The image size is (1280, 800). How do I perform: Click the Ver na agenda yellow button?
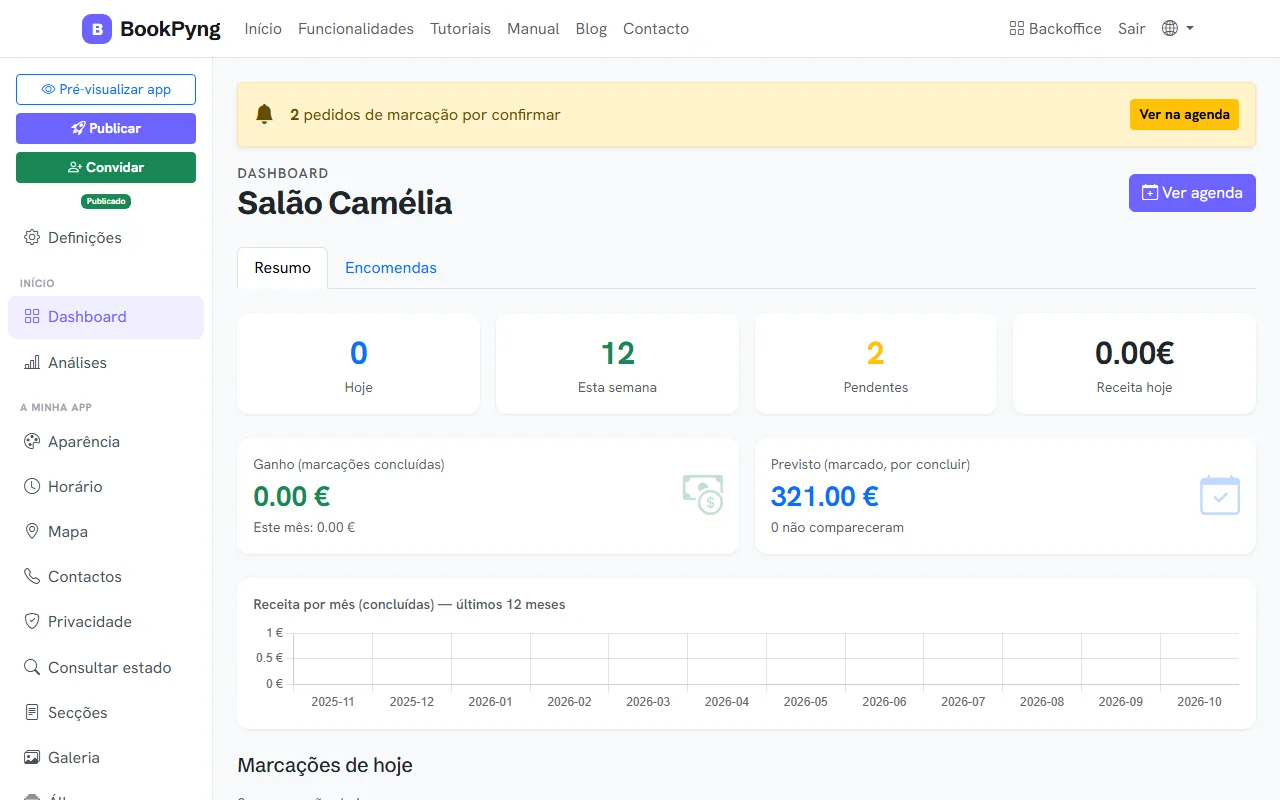point(1184,114)
